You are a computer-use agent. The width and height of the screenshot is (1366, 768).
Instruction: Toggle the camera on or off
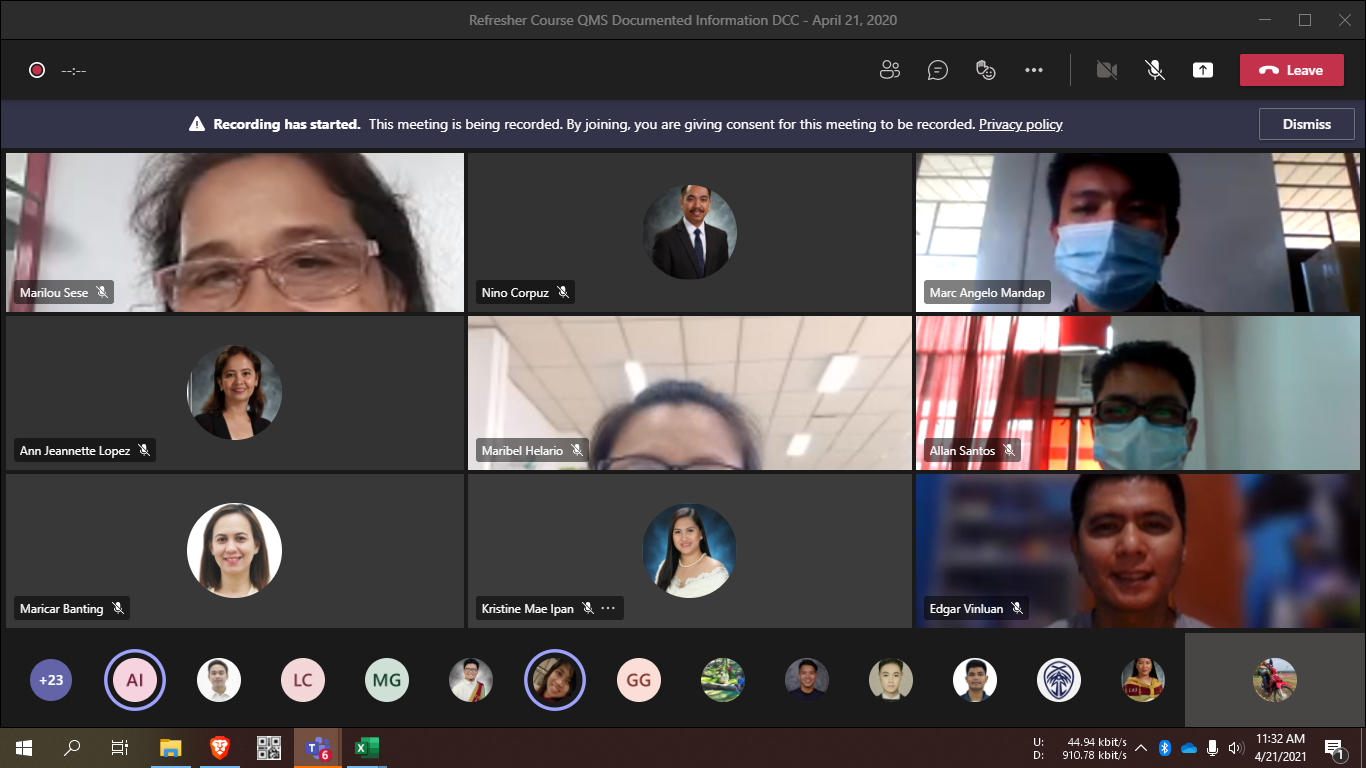pyautogui.click(x=1106, y=70)
